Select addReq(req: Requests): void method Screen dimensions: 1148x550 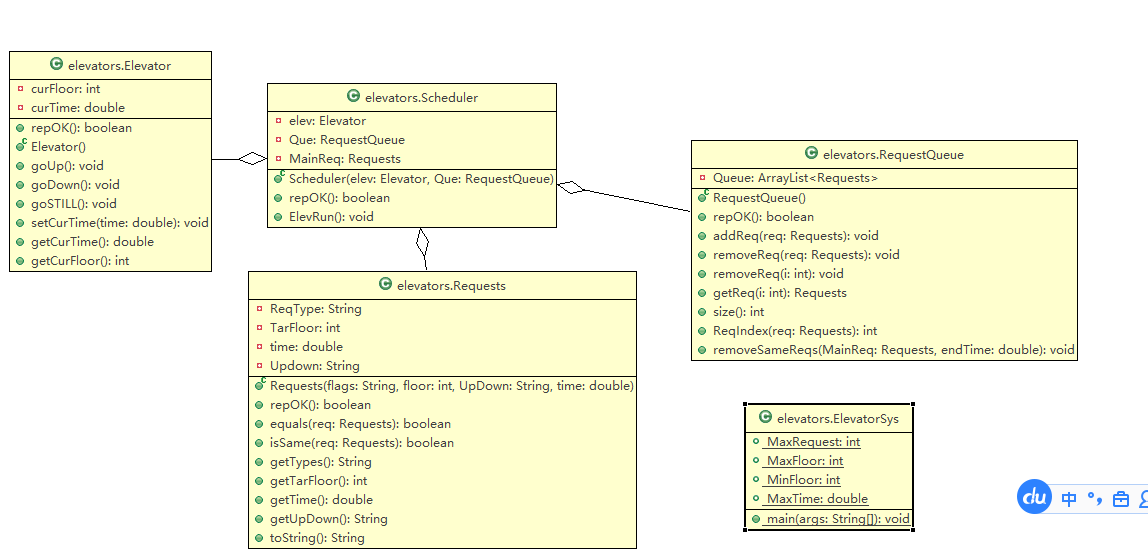coord(795,236)
